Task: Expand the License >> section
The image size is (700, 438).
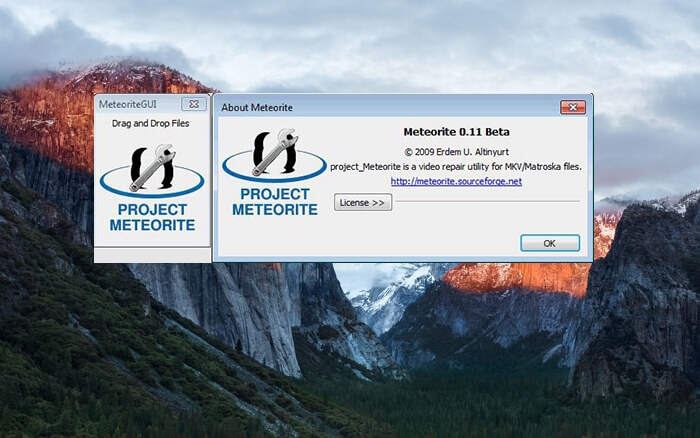Action: coord(362,202)
